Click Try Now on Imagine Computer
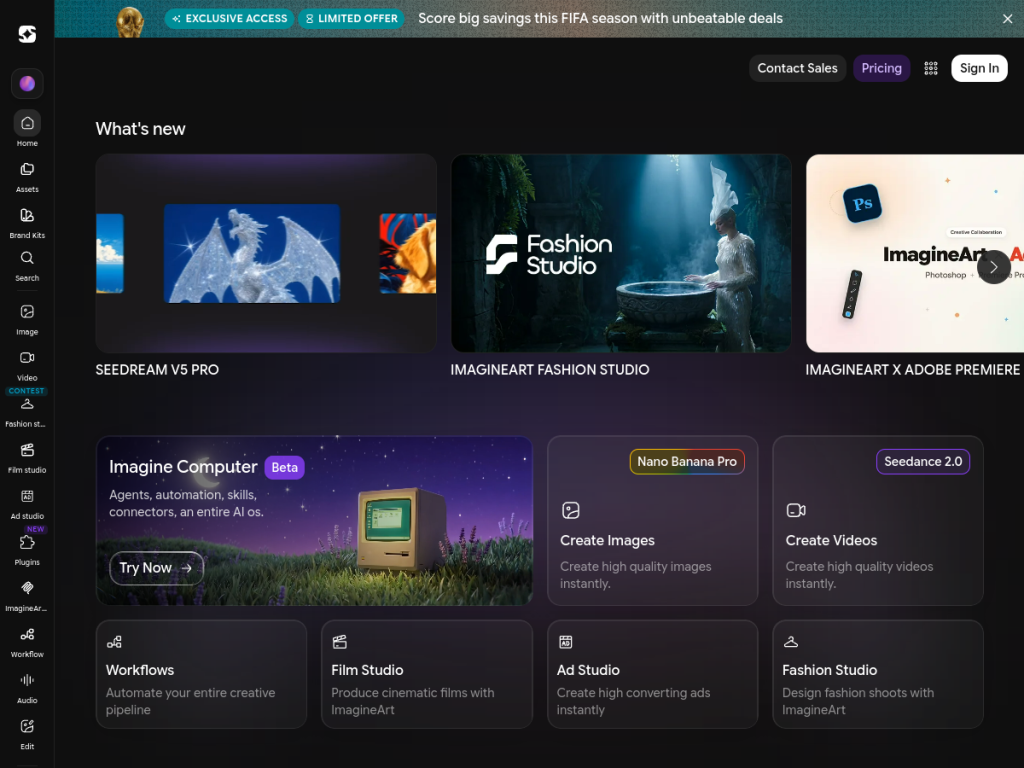Image resolution: width=1024 pixels, height=768 pixels. [156, 568]
